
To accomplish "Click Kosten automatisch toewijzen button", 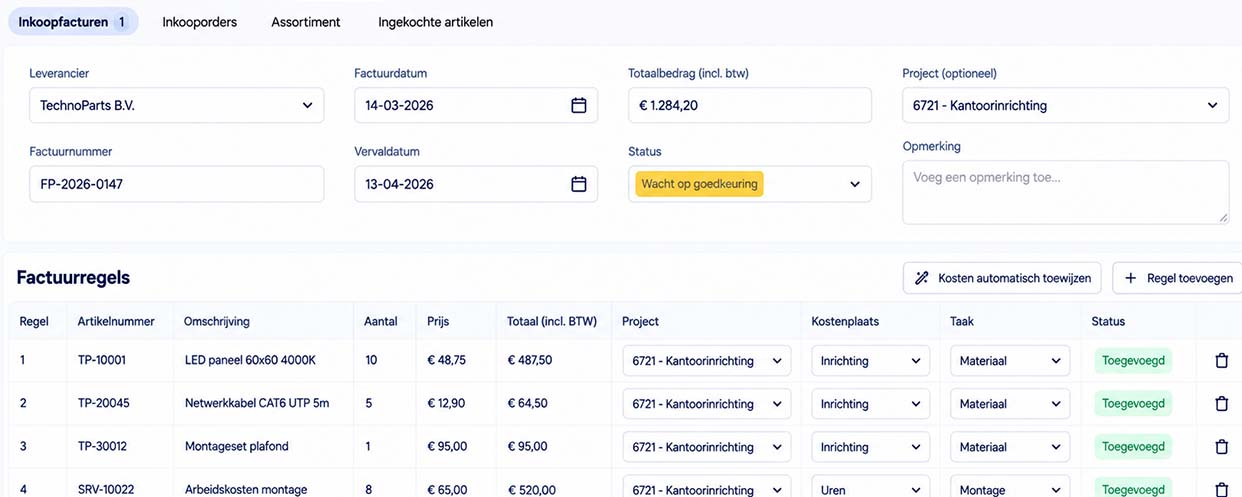I will 1003,278.
